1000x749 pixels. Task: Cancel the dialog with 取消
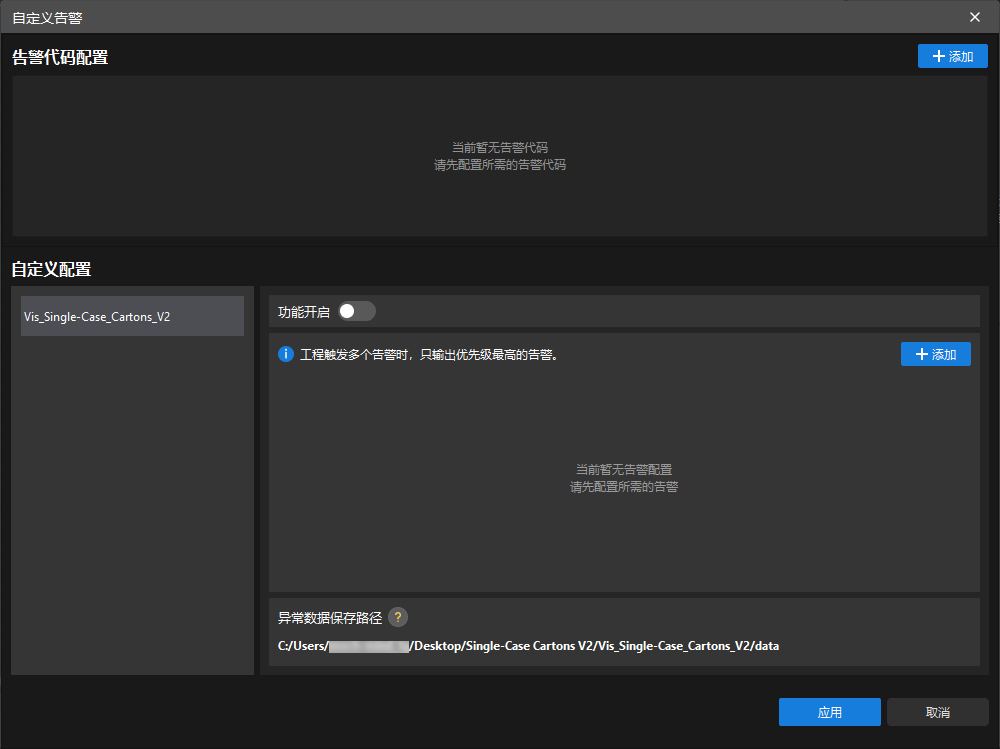pos(938,712)
